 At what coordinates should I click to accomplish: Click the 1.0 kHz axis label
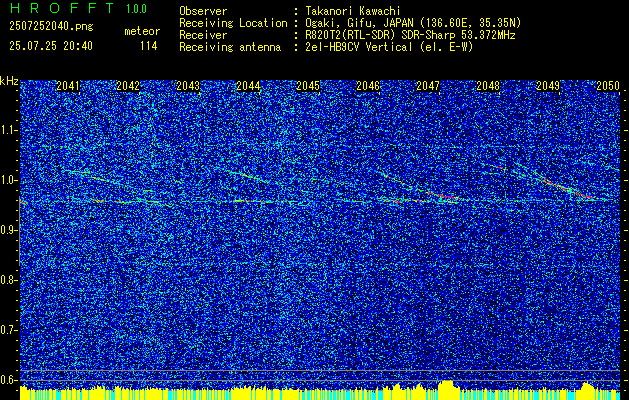click(8, 180)
